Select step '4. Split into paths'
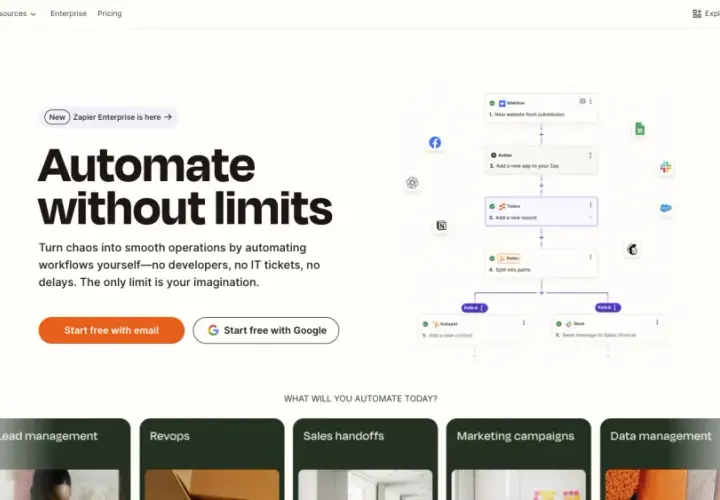Viewport: 720px width, 500px height. [541, 264]
